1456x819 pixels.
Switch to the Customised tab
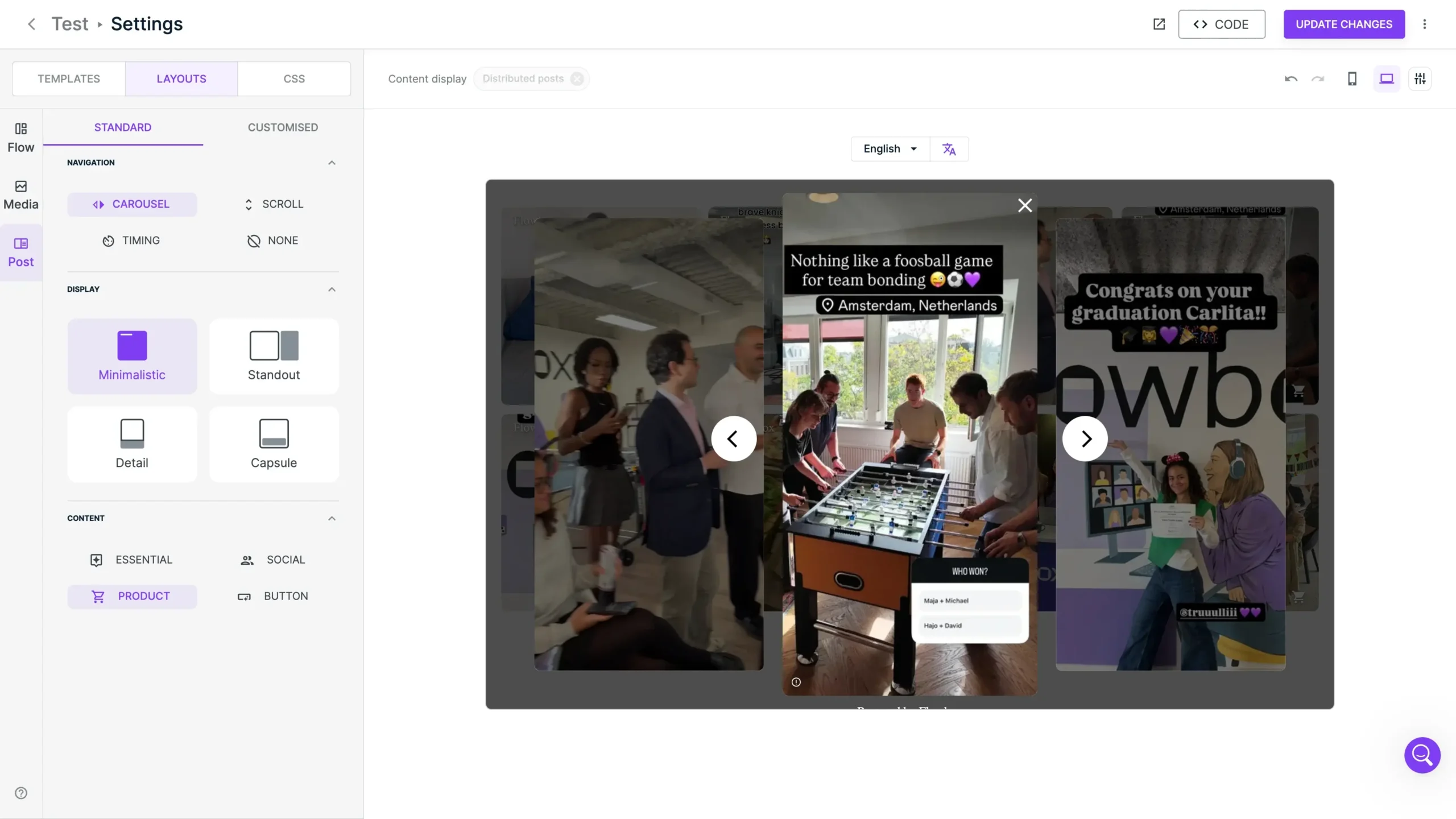(283, 127)
